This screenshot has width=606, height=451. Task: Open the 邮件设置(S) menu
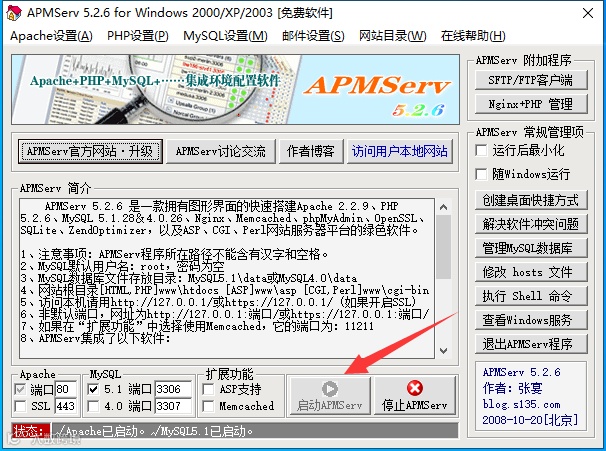313,36
